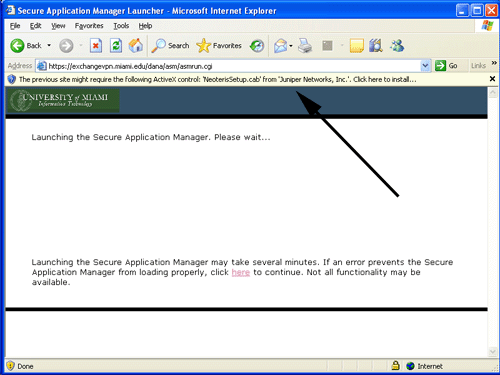Open the Messenger people icon
Screen dimensions: 500x375
click(x=397, y=46)
